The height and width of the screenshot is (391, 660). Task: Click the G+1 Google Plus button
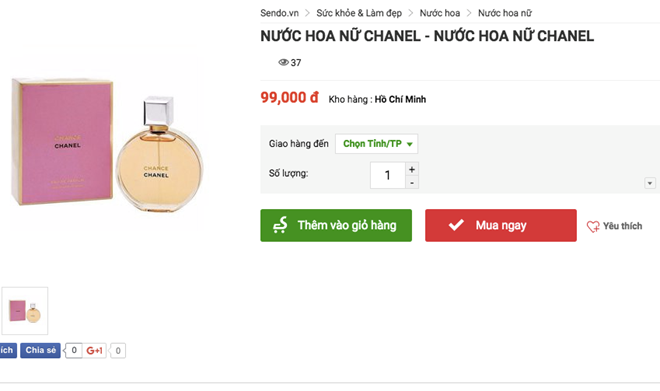[x=94, y=350]
